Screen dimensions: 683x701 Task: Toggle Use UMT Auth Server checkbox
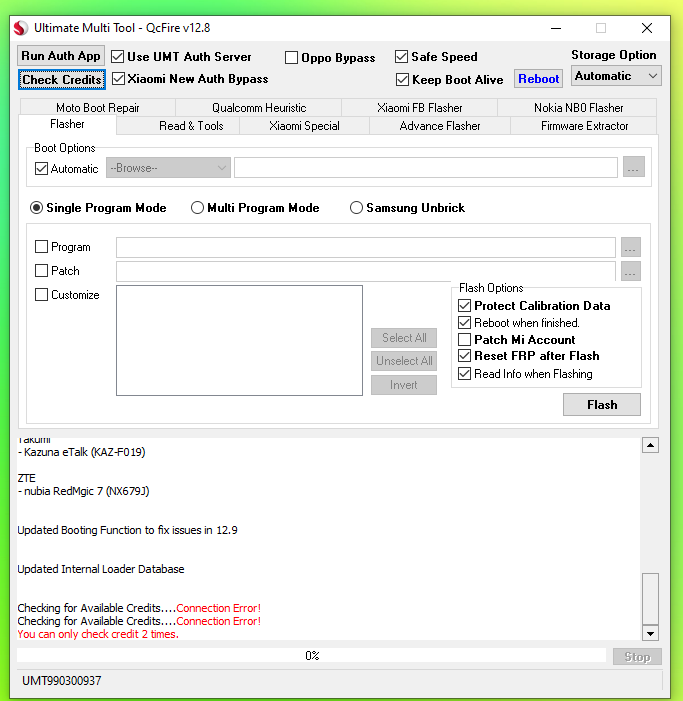pyautogui.click(x=118, y=57)
